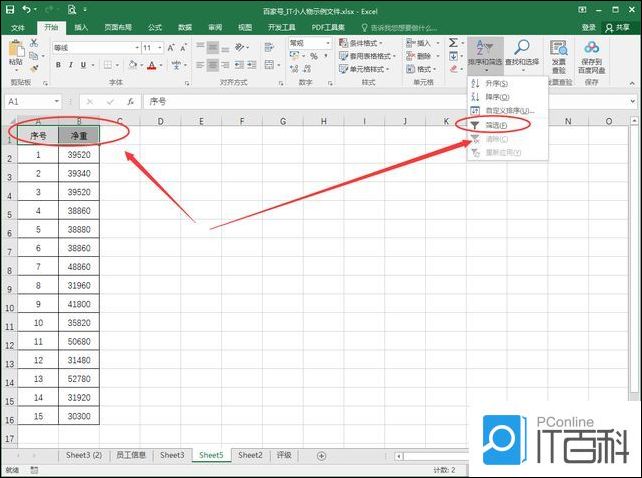This screenshot has width=642, height=478.
Task: Toggle Wrap Text
Action: 269,48
